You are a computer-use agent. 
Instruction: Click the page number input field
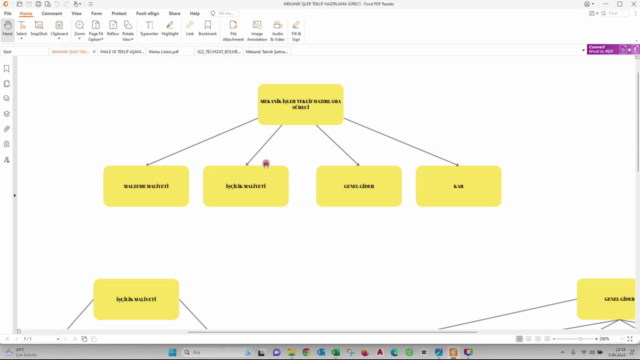point(40,339)
